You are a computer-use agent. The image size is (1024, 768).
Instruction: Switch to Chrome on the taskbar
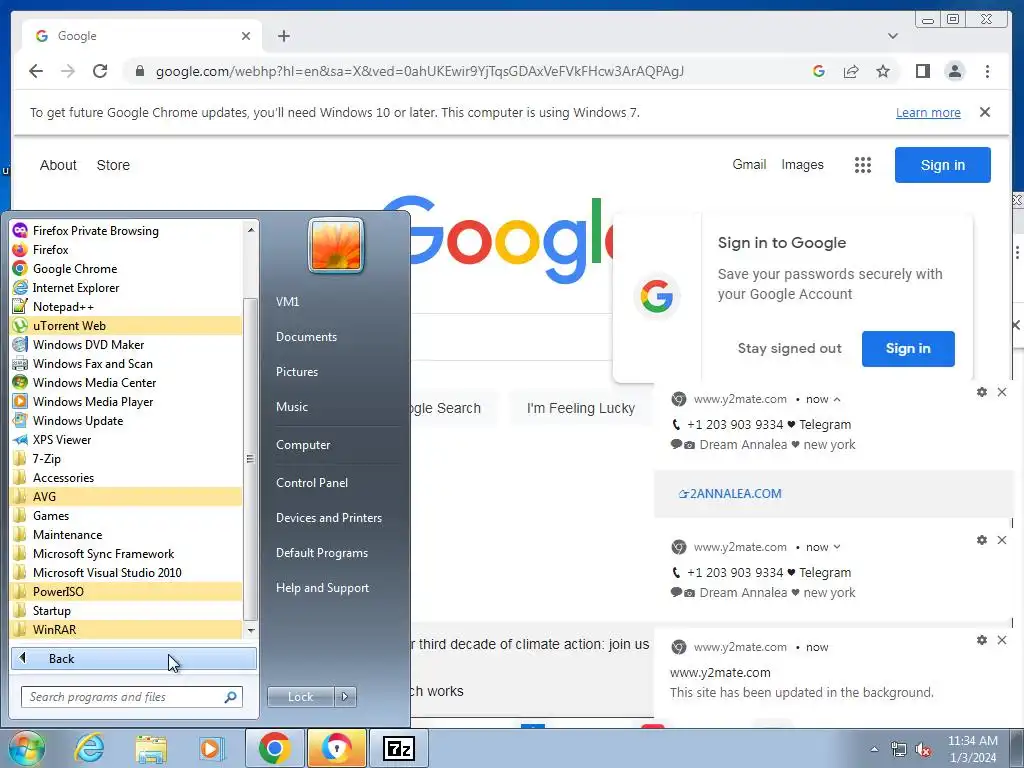click(x=274, y=748)
